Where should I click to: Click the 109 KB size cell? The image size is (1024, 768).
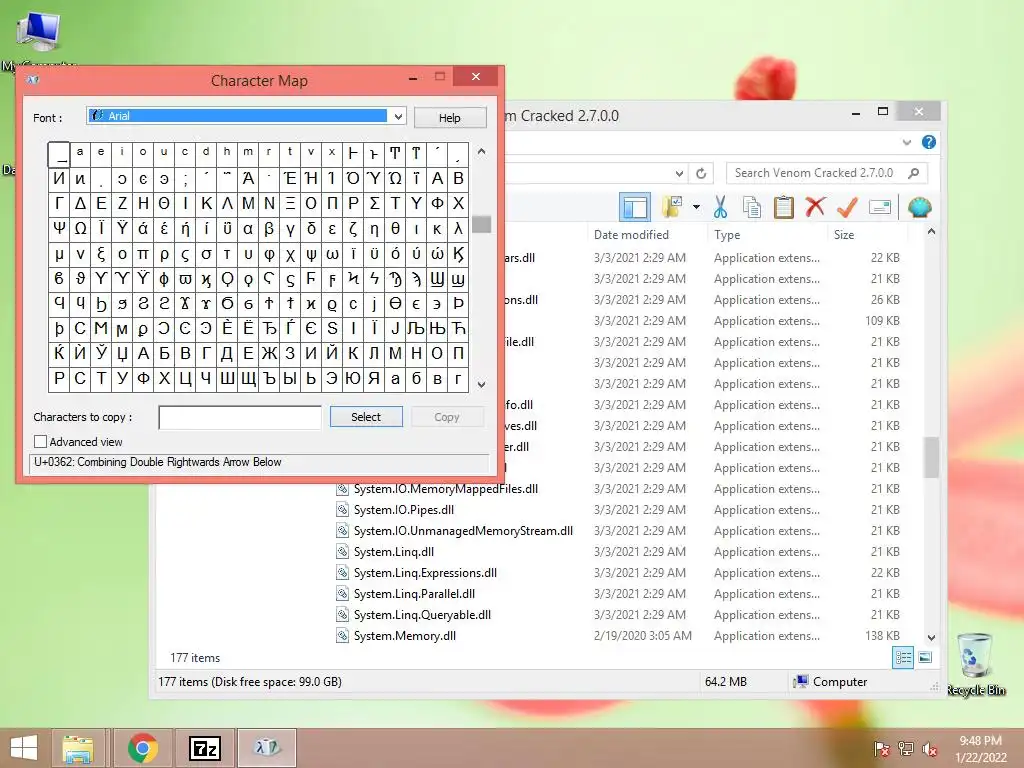click(882, 321)
